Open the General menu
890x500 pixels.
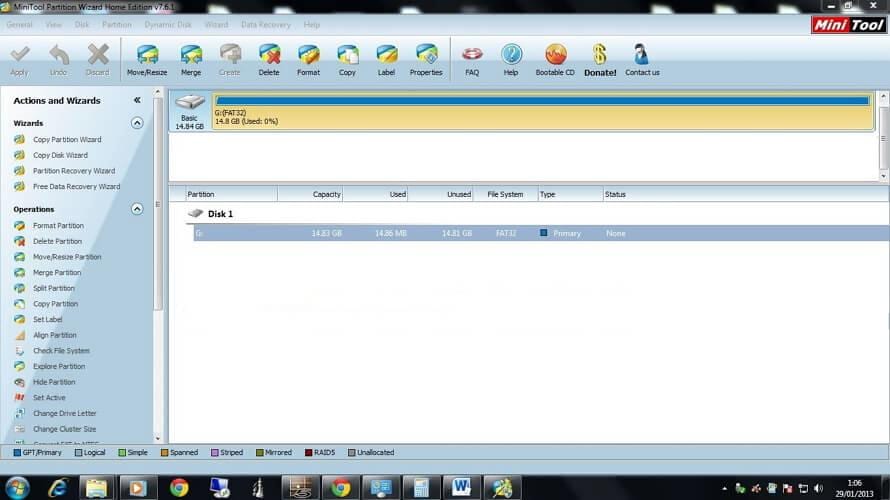click(x=19, y=25)
